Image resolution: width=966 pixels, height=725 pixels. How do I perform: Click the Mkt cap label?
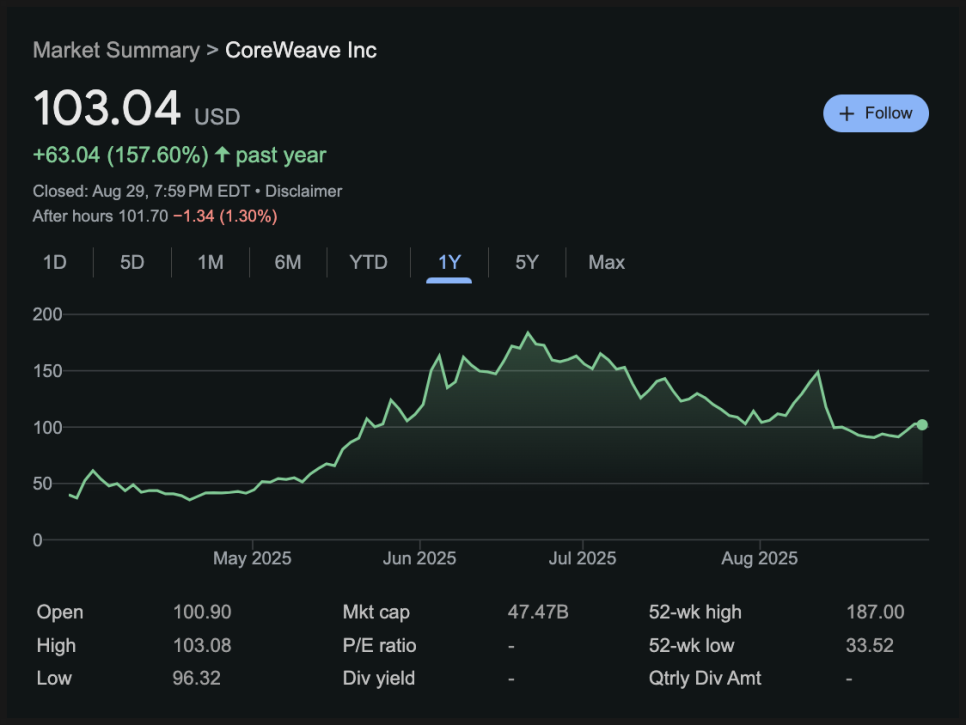click(376, 612)
